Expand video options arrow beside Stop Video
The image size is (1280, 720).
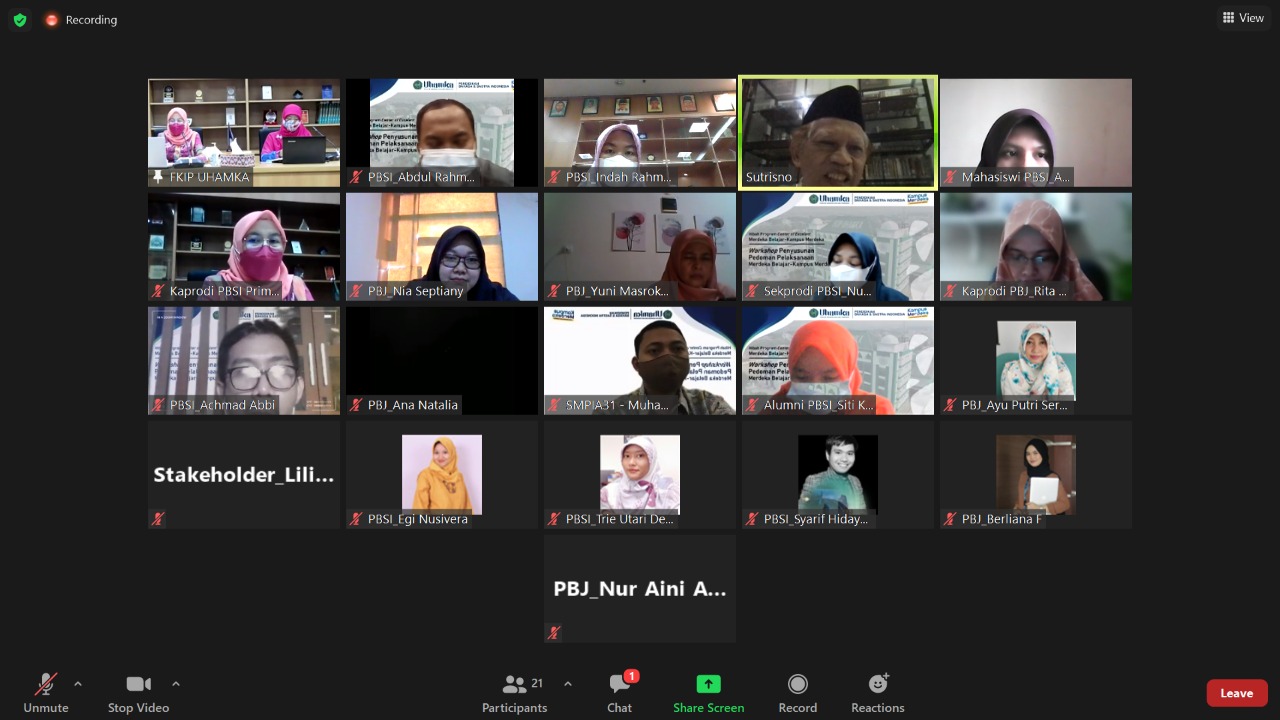click(176, 684)
